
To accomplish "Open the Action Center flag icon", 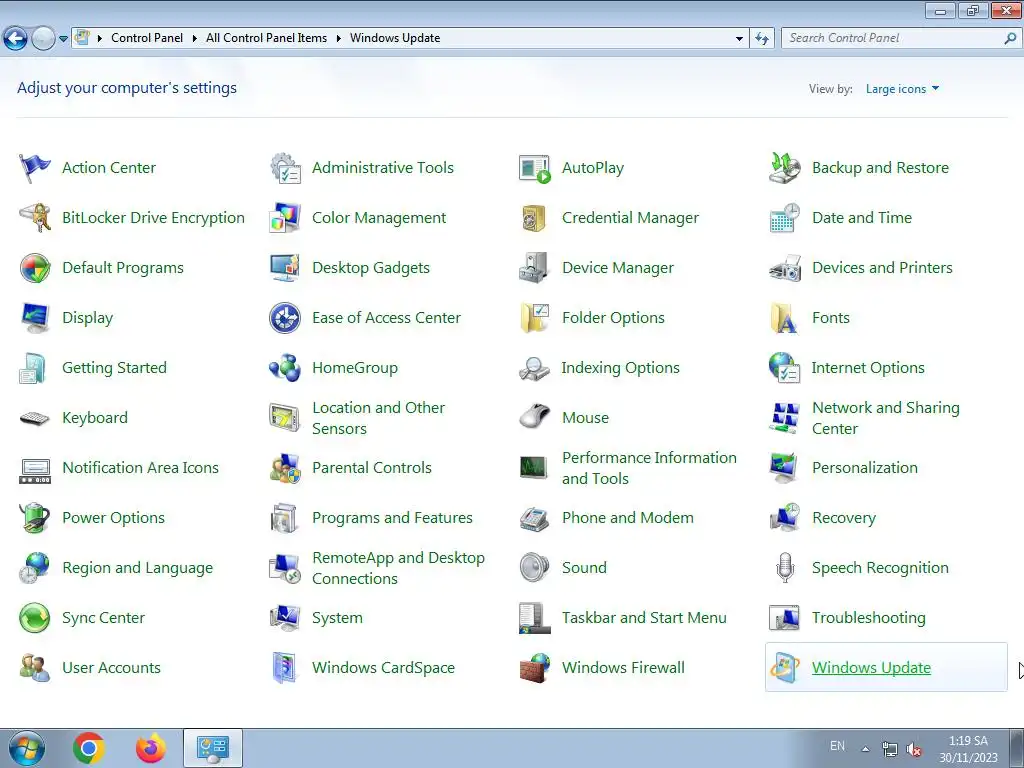I will click(x=35, y=168).
